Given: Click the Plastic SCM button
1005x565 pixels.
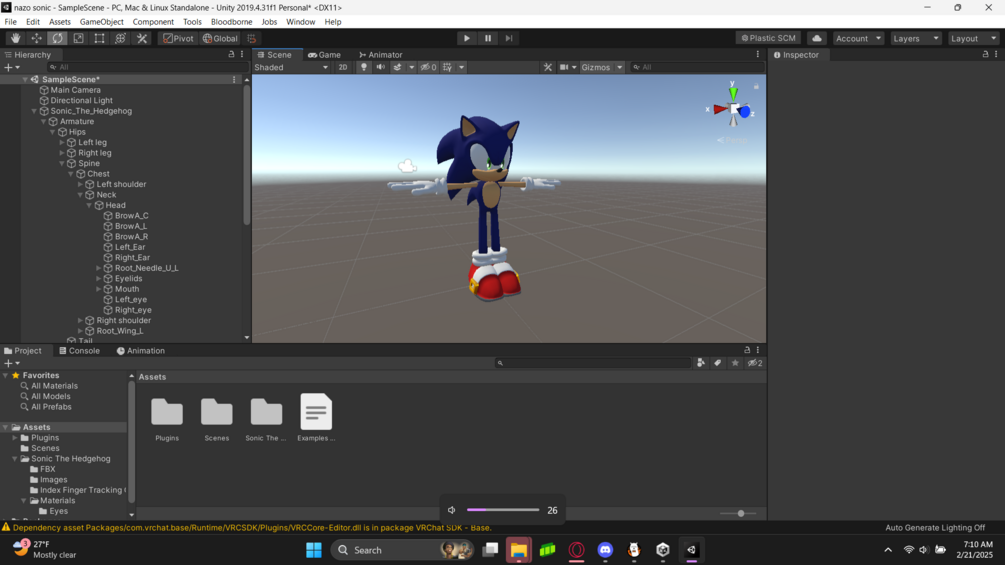Looking at the screenshot, I should tap(768, 38).
